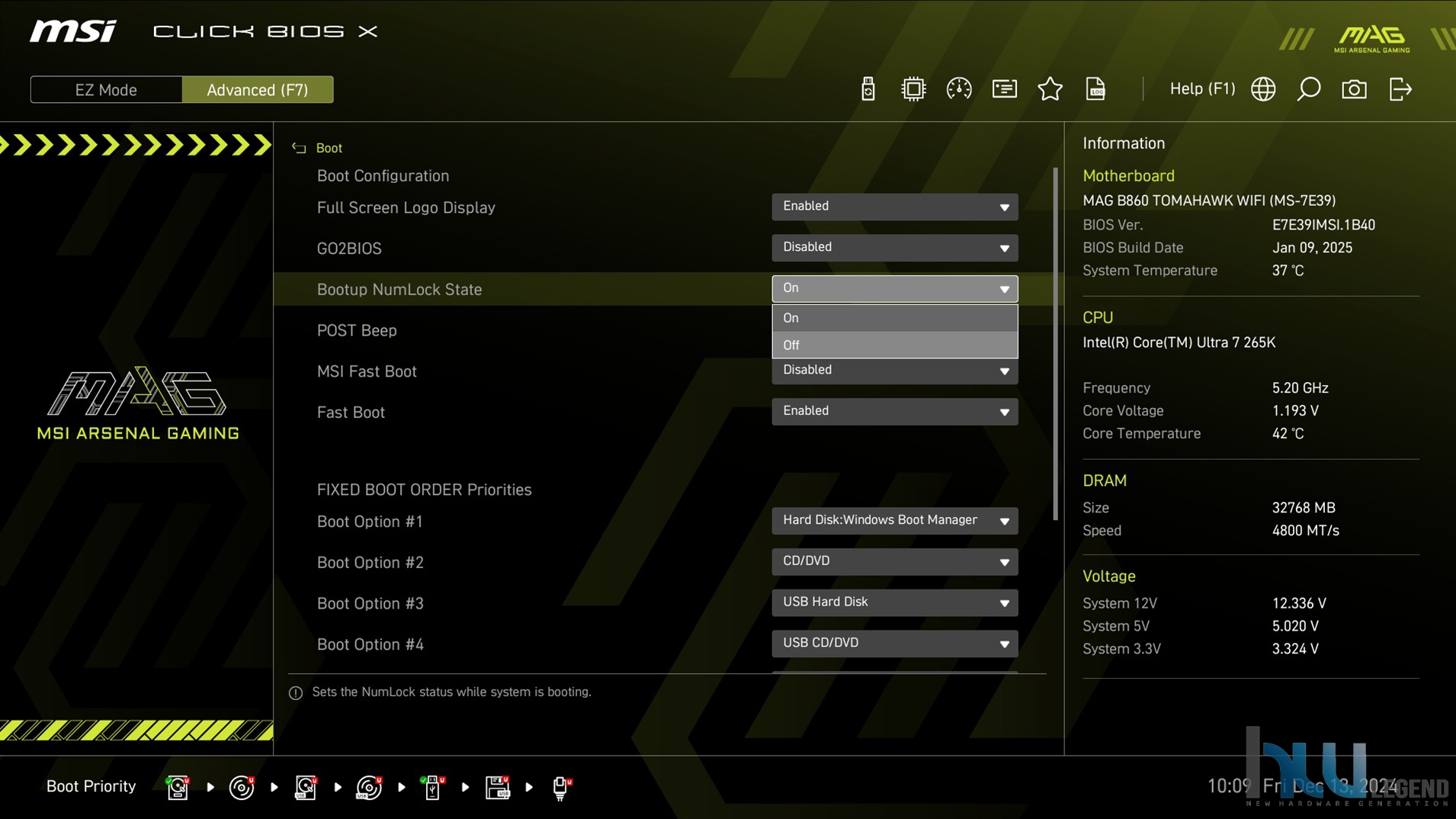Select CD/DVD disc in Boot Priority bar

tap(242, 787)
